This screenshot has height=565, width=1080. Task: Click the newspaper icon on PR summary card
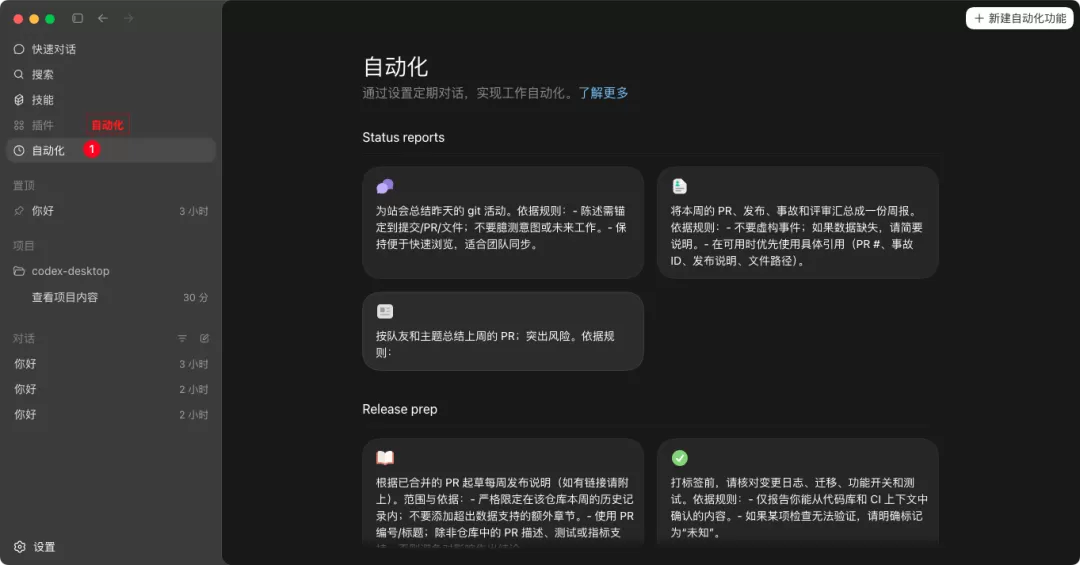click(385, 311)
